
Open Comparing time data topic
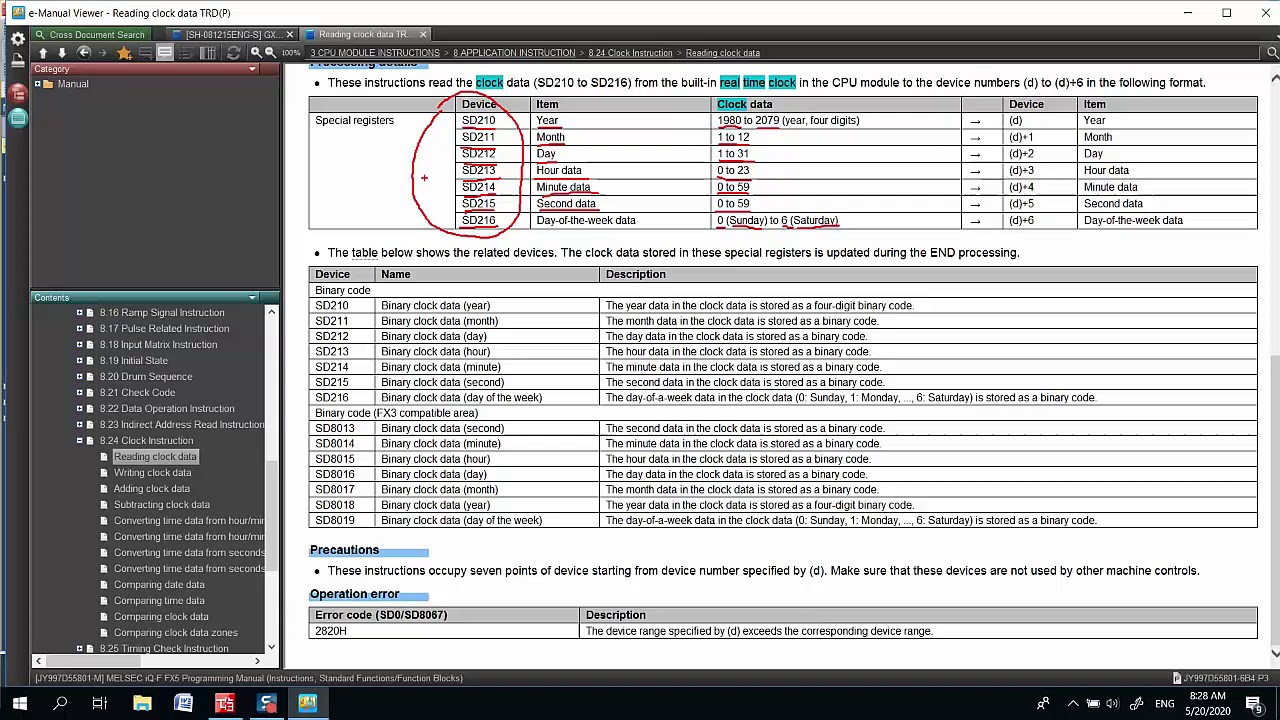[x=159, y=600]
